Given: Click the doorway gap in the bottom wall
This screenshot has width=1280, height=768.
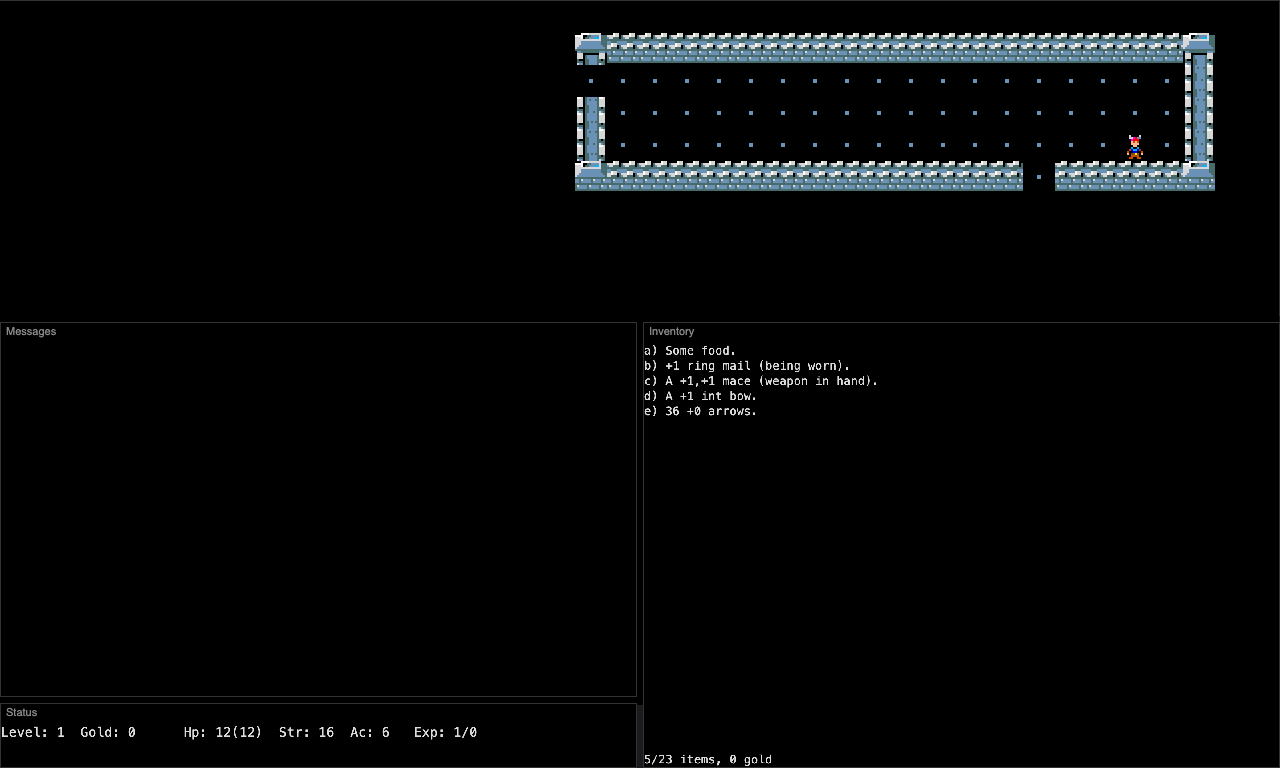Looking at the screenshot, I should coord(1039,177).
